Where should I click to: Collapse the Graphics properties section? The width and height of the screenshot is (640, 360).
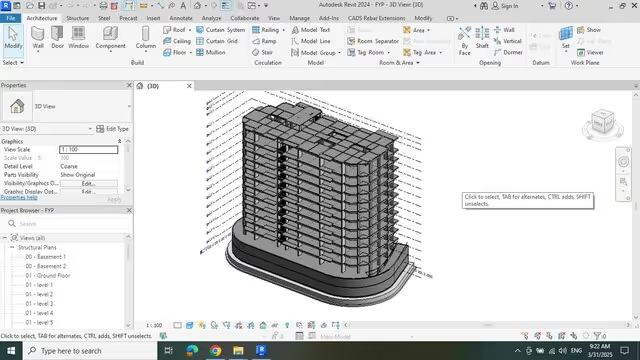120,141
